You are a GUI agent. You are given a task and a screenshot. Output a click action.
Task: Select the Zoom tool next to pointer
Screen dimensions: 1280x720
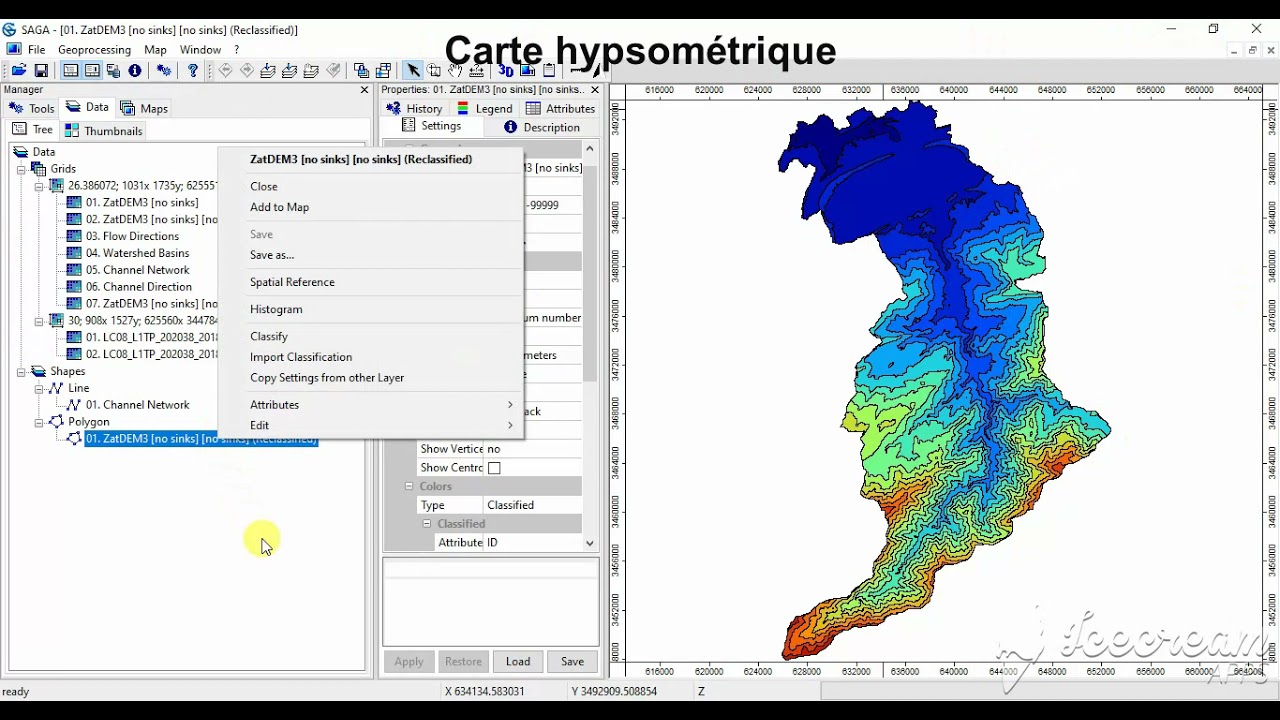(x=434, y=70)
